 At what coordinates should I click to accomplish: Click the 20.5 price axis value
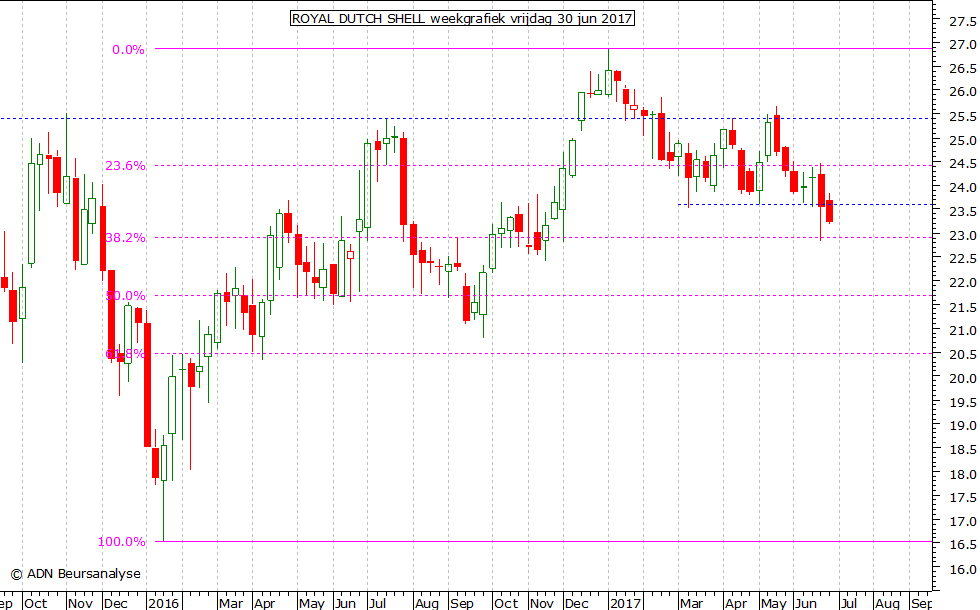(962, 354)
